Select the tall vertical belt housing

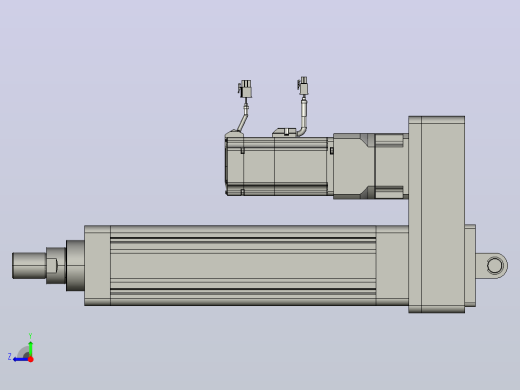(437, 214)
